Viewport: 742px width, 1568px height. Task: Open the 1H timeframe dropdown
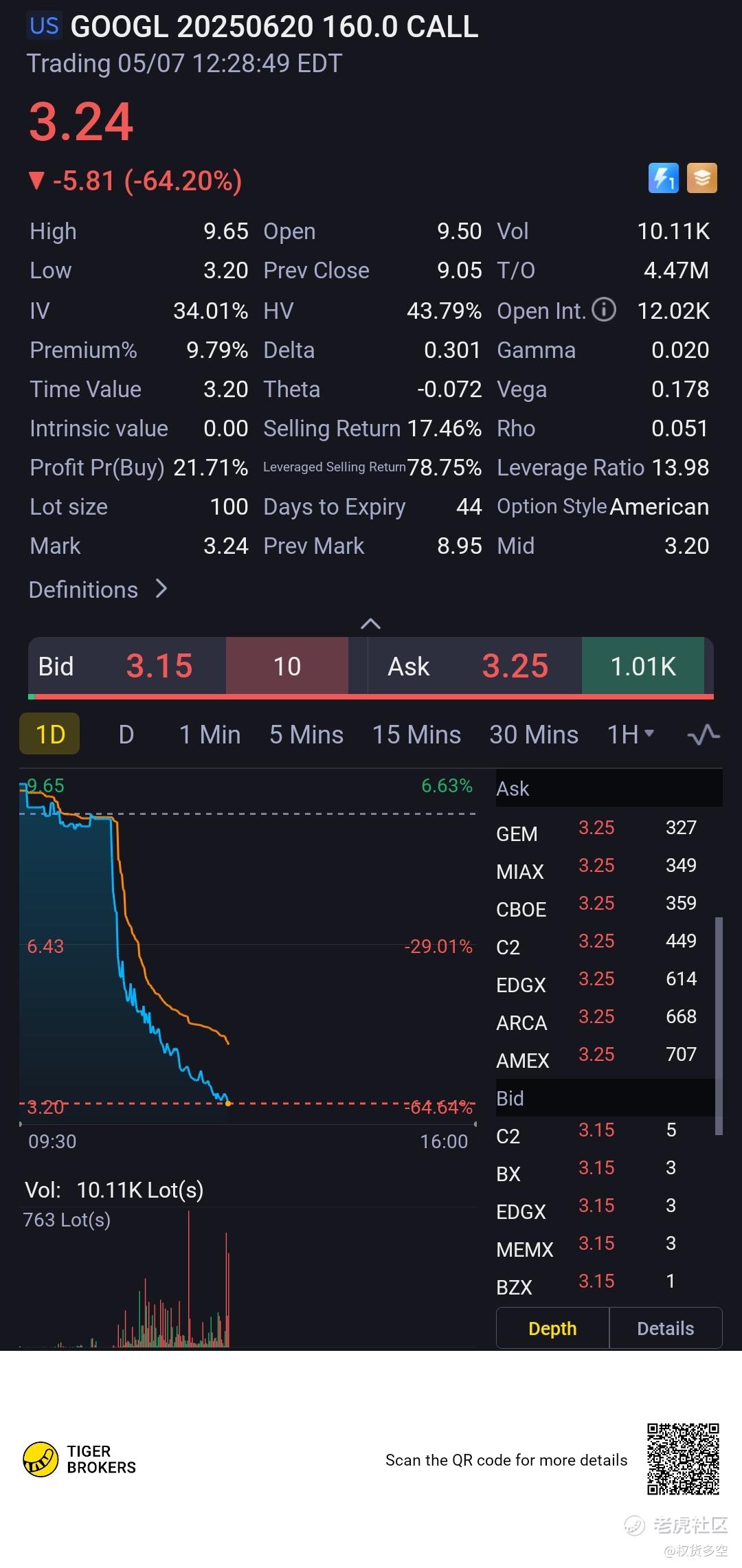630,735
